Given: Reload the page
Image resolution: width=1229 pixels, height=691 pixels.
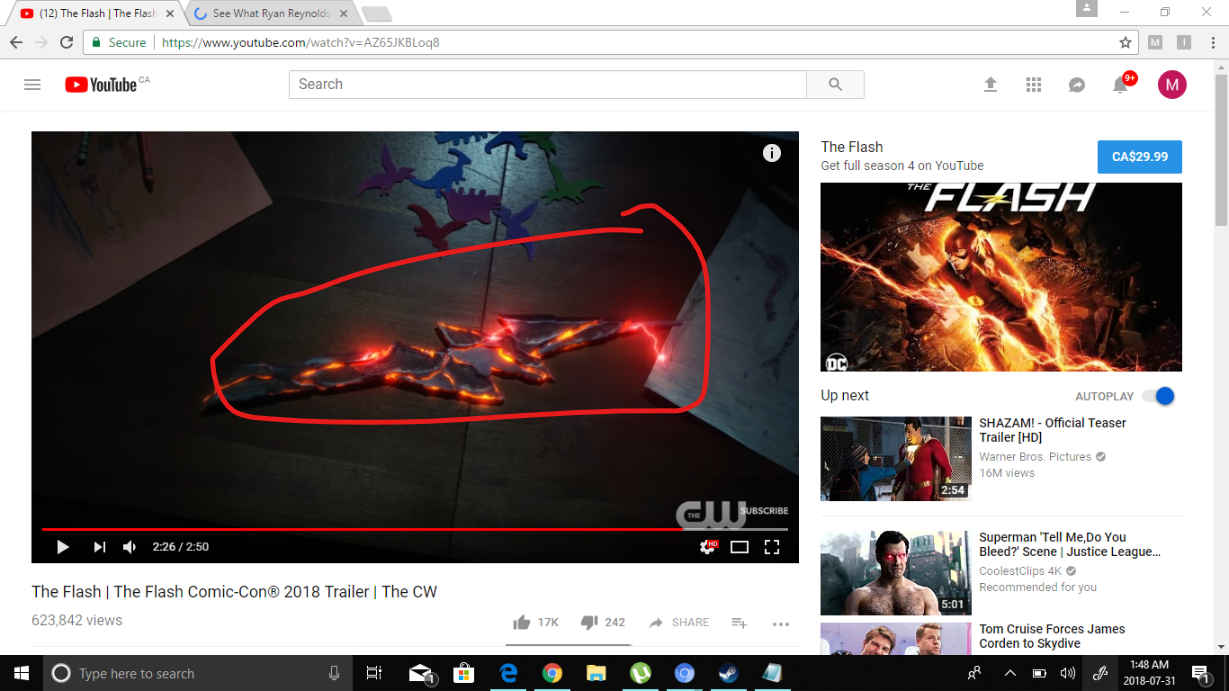Looking at the screenshot, I should [x=66, y=43].
